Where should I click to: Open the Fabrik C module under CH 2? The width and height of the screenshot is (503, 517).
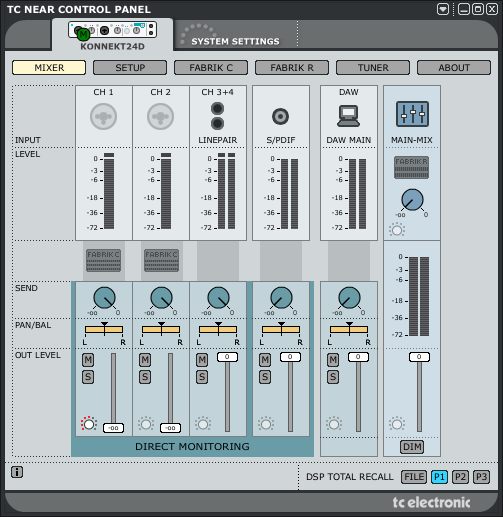[x=161, y=260]
